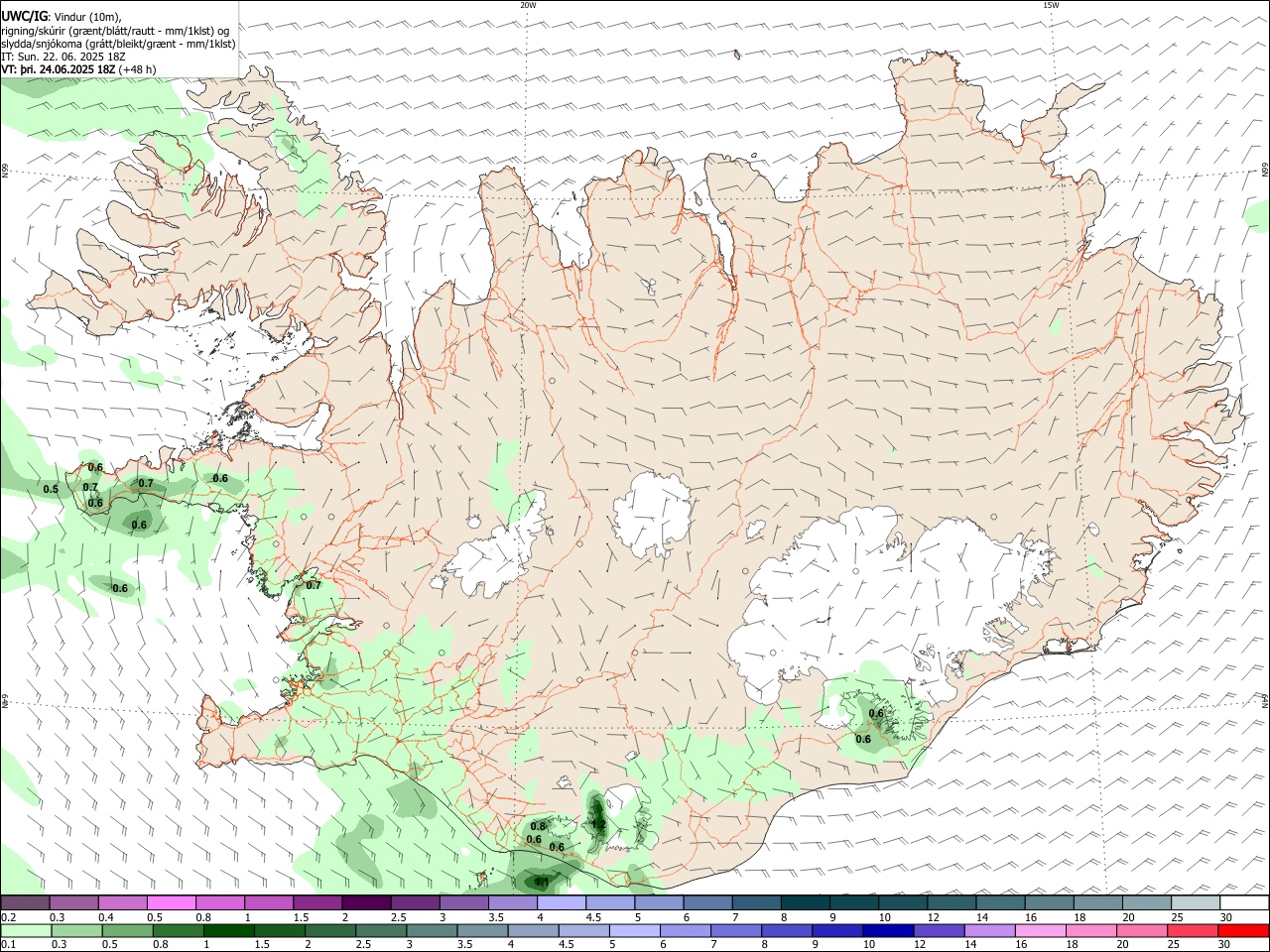Click the '30' label on the lower scale
This screenshot has width=1270, height=952.
1225,944
